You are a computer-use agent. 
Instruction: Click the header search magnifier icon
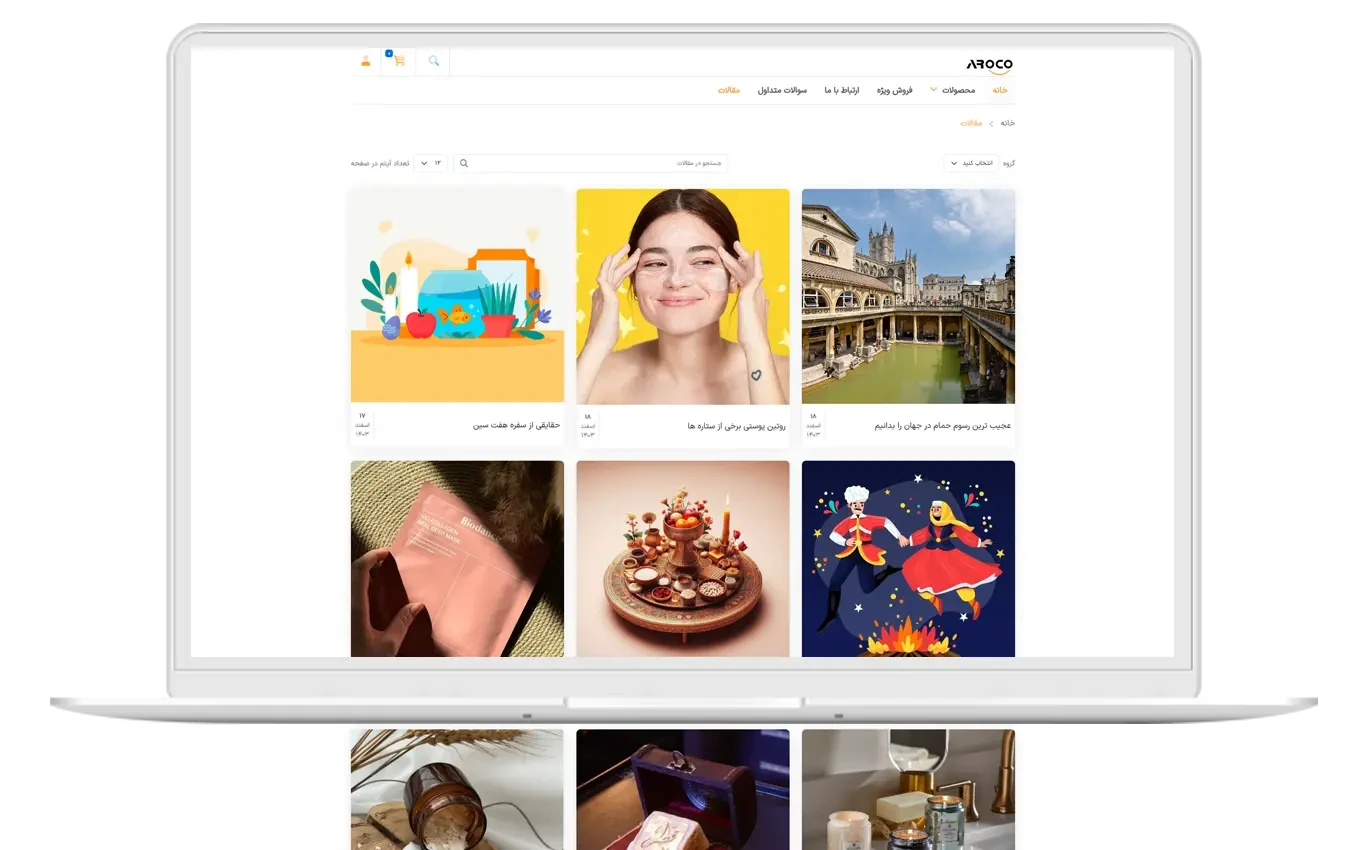pyautogui.click(x=434, y=61)
